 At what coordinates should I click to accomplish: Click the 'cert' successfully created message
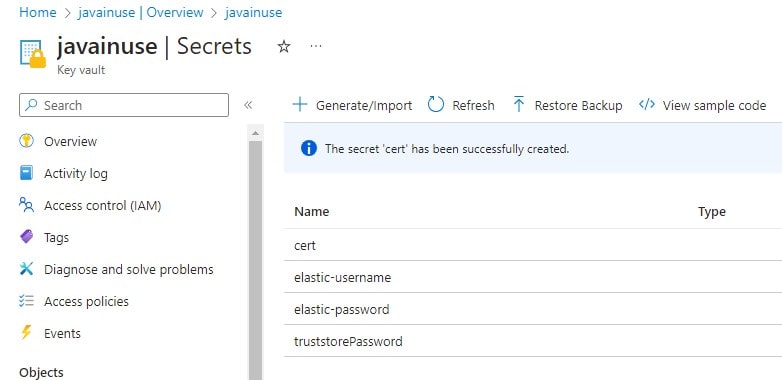447,149
